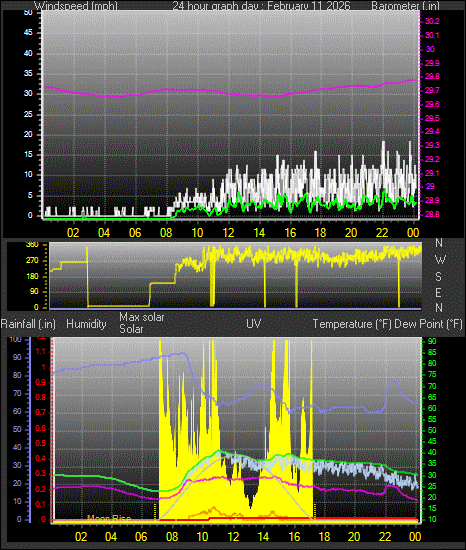The image size is (466, 550).
Task: Select the red 0.4 rainfall axis value
Action: pos(41,458)
